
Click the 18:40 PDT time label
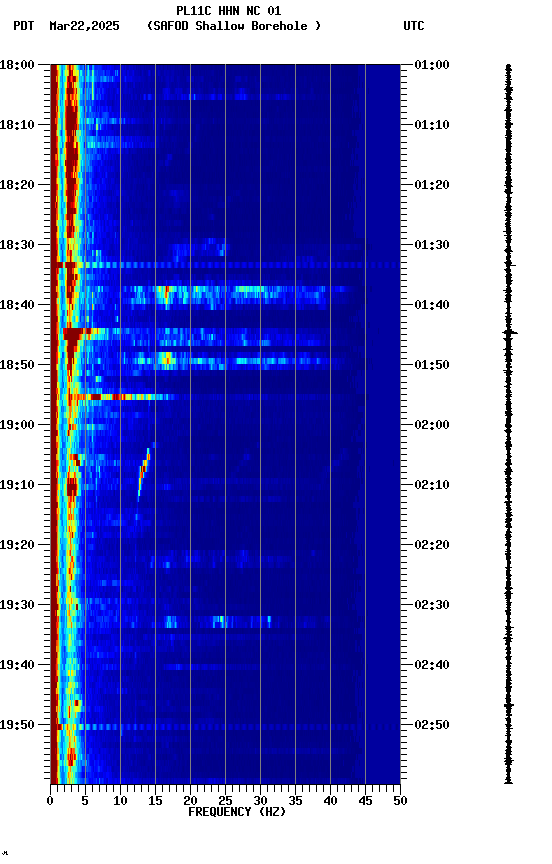[18, 305]
